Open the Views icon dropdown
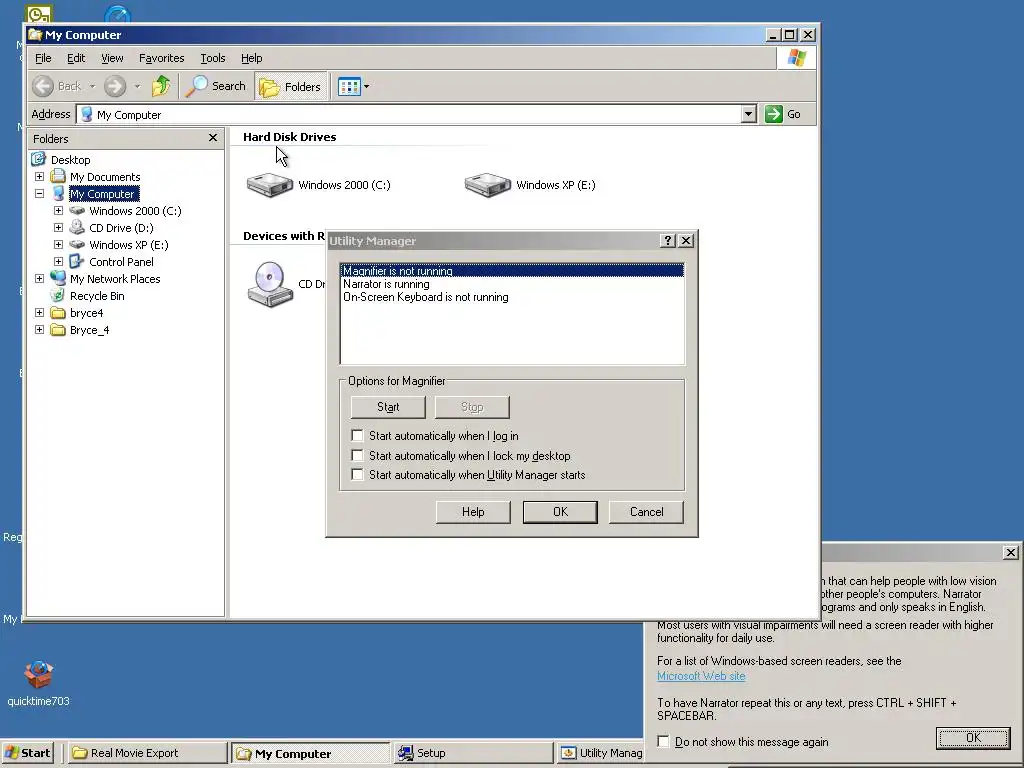 (353, 86)
